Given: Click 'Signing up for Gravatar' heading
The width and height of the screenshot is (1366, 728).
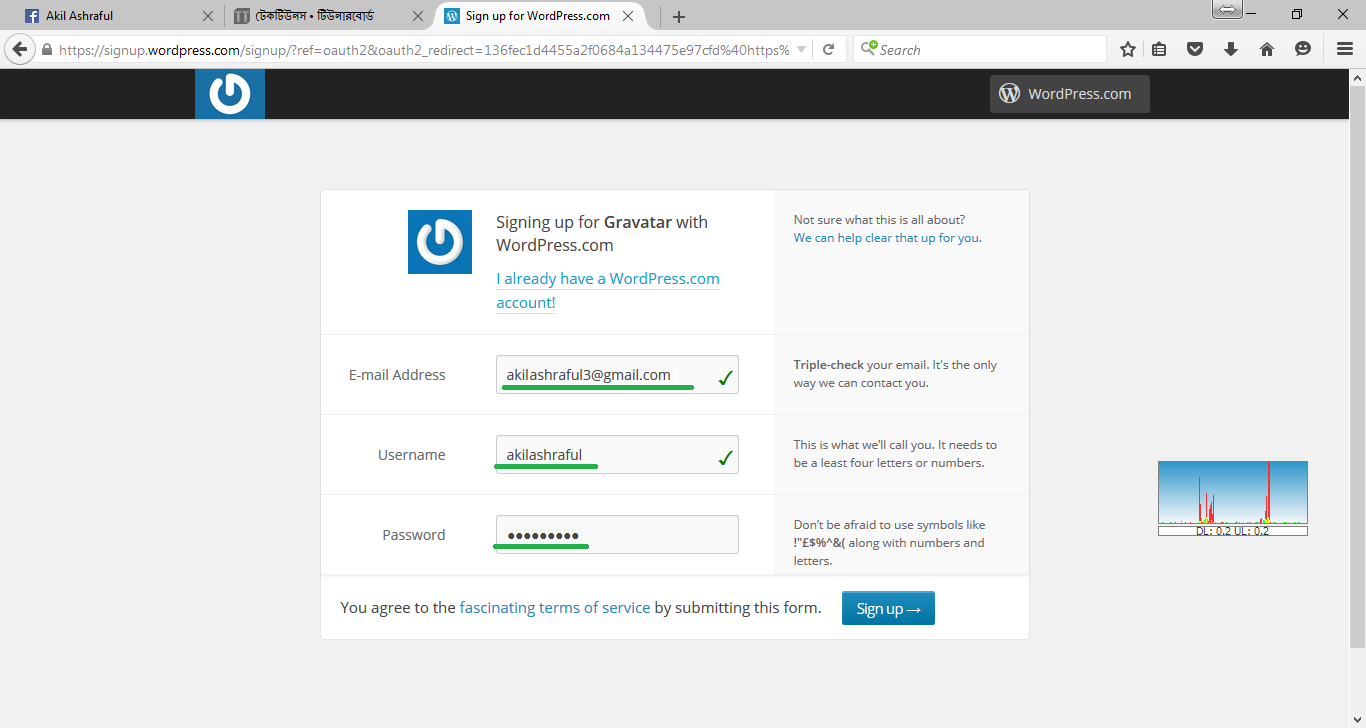Looking at the screenshot, I should tap(602, 234).
